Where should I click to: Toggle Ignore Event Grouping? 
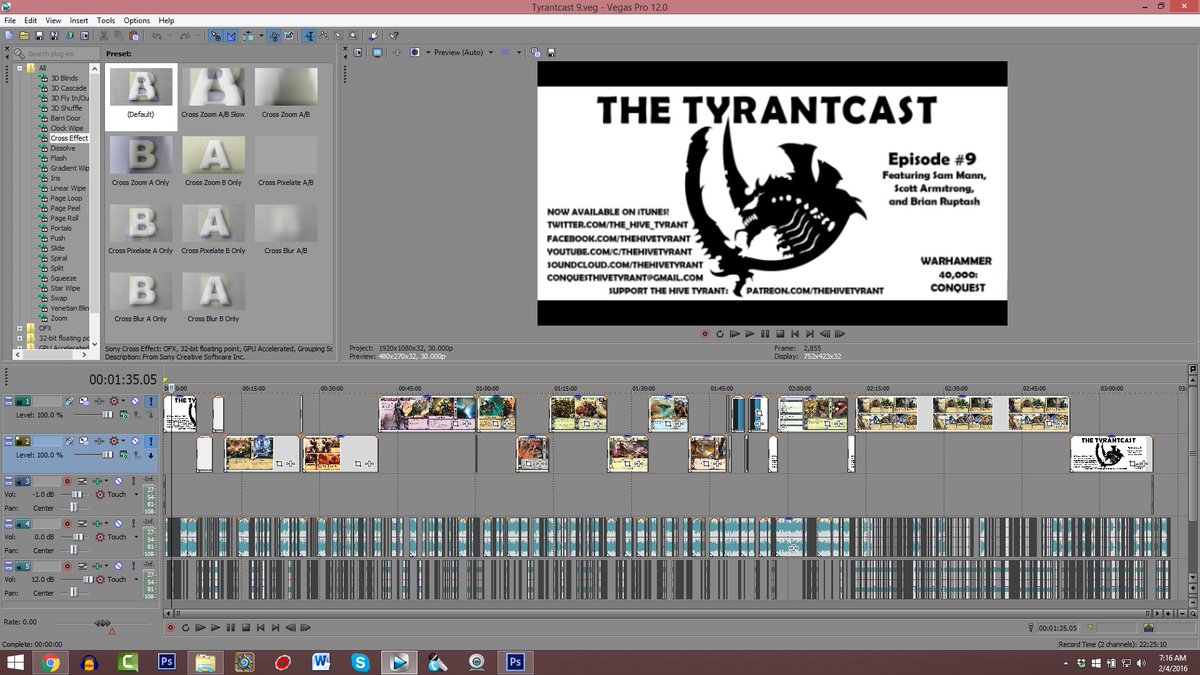[x=289, y=35]
